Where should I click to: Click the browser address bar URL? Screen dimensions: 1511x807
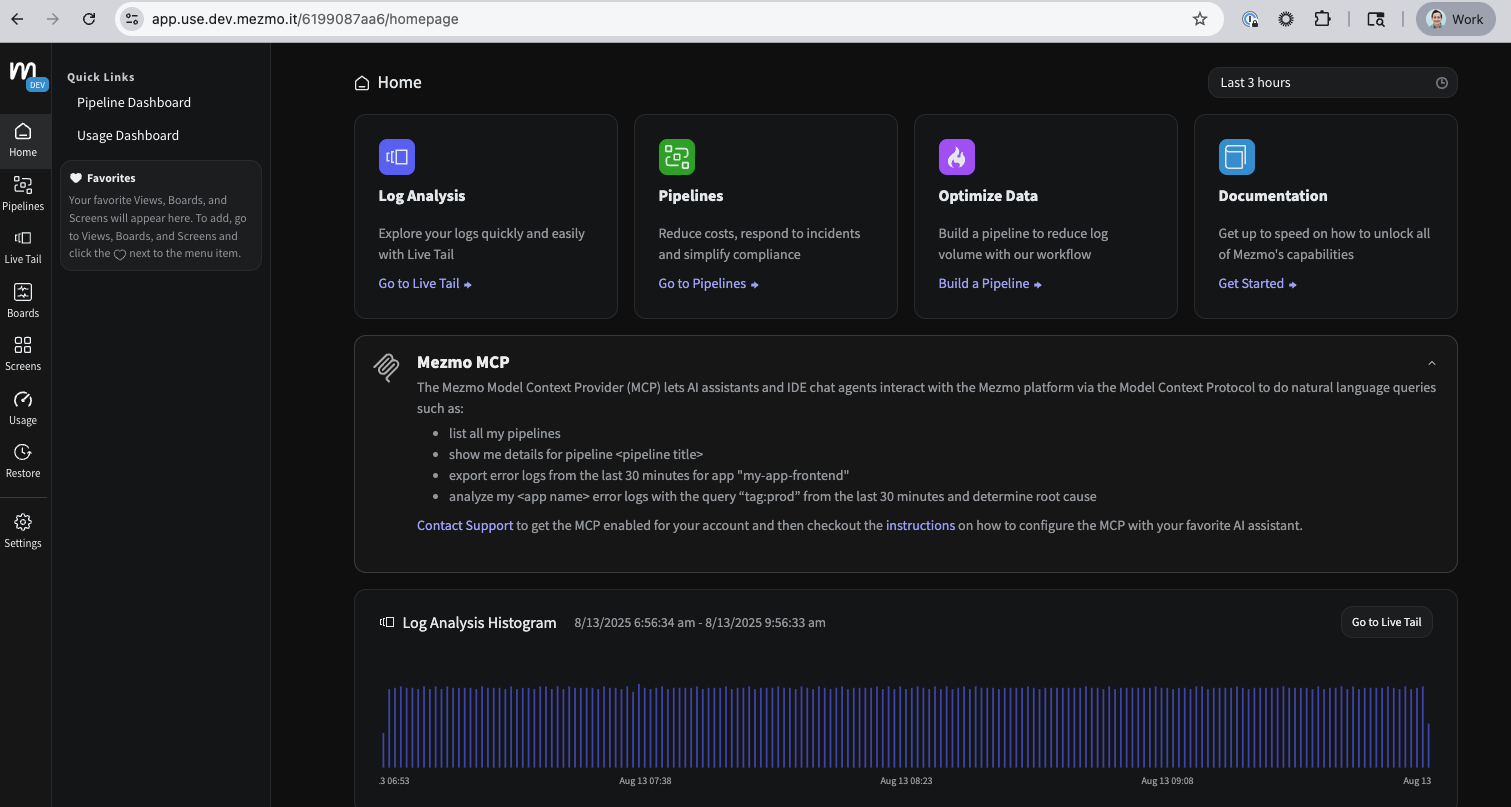pos(305,19)
